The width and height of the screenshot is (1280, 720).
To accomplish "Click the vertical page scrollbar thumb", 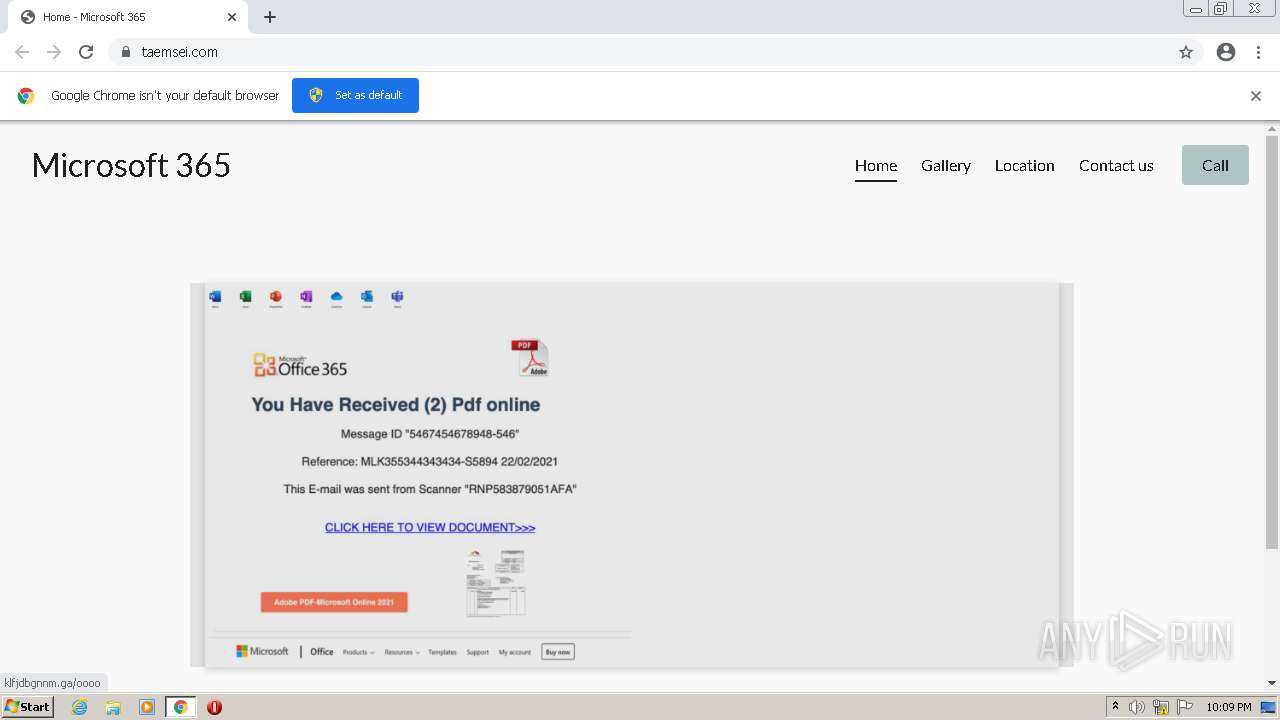I will 1272,342.
